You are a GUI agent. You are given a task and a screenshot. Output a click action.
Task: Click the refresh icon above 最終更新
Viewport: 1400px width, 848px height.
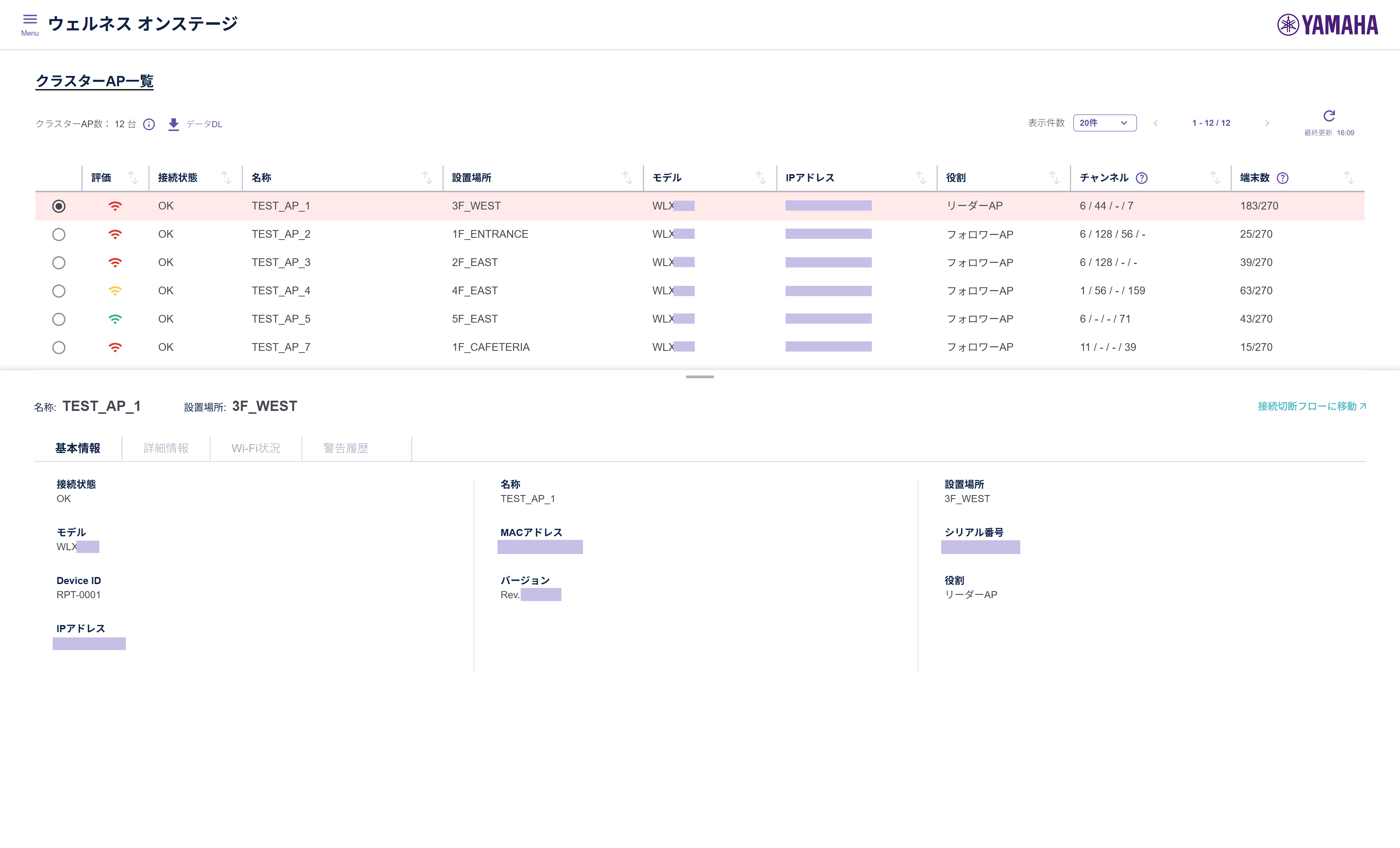coord(1329,116)
